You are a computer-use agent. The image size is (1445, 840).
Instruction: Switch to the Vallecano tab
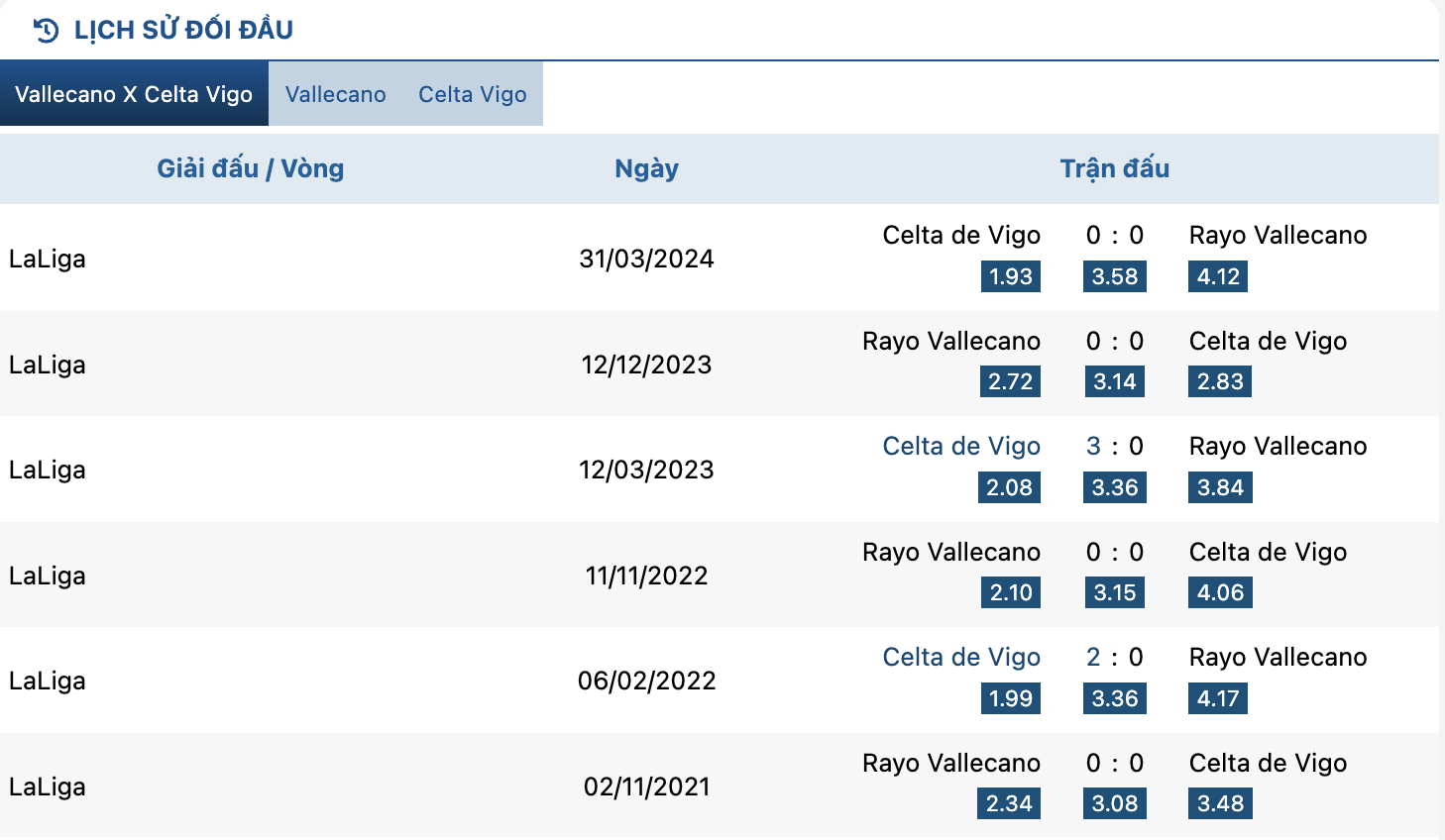coord(336,94)
